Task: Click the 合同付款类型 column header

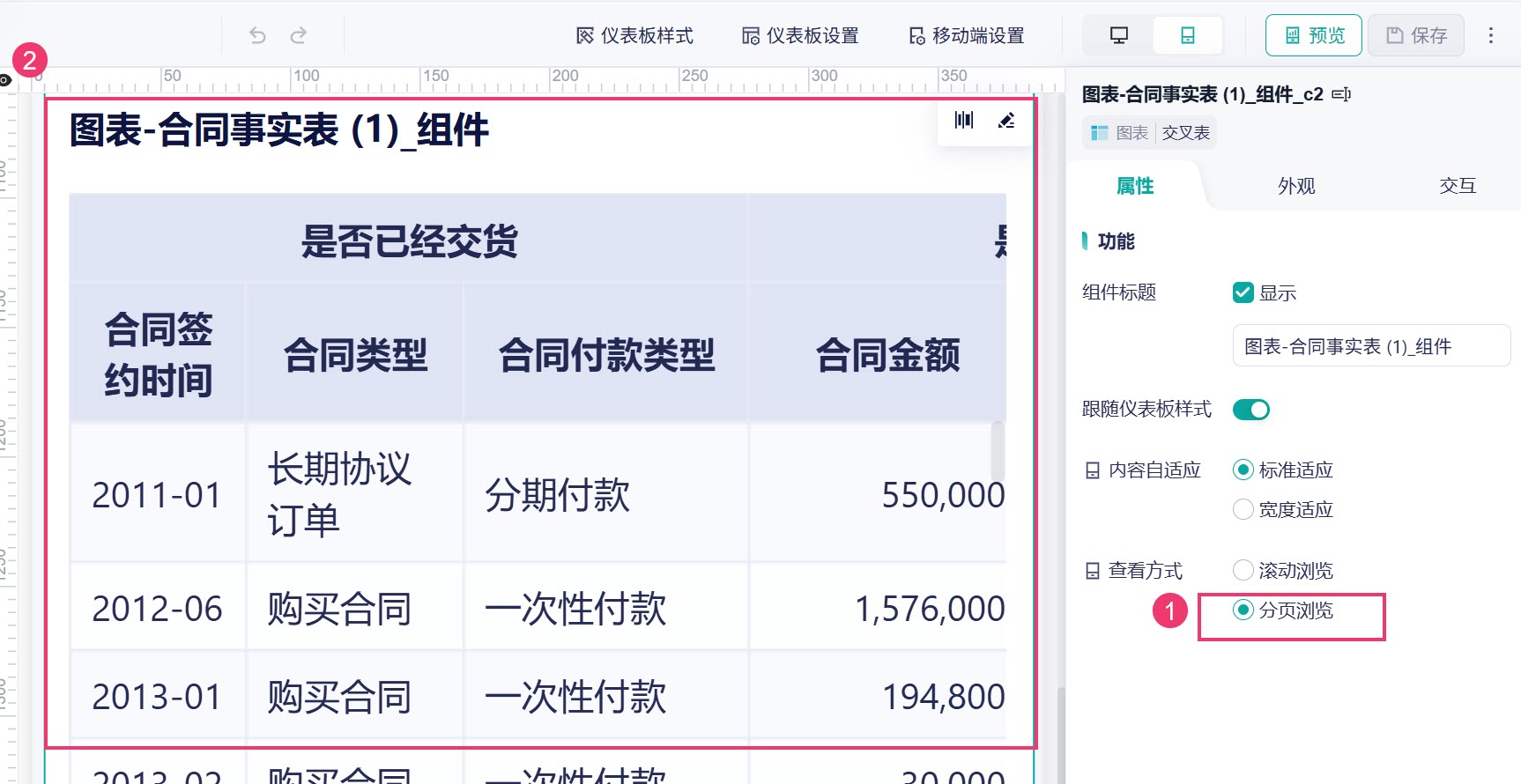Action: coord(606,354)
